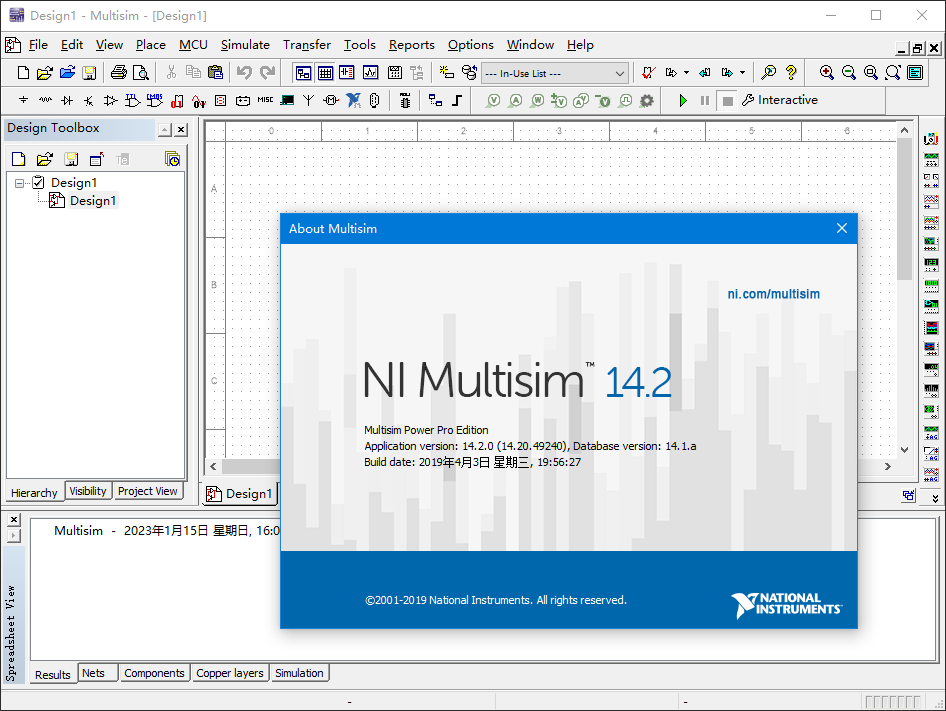Pause the simulation
The width and height of the screenshot is (946, 711).
point(705,100)
